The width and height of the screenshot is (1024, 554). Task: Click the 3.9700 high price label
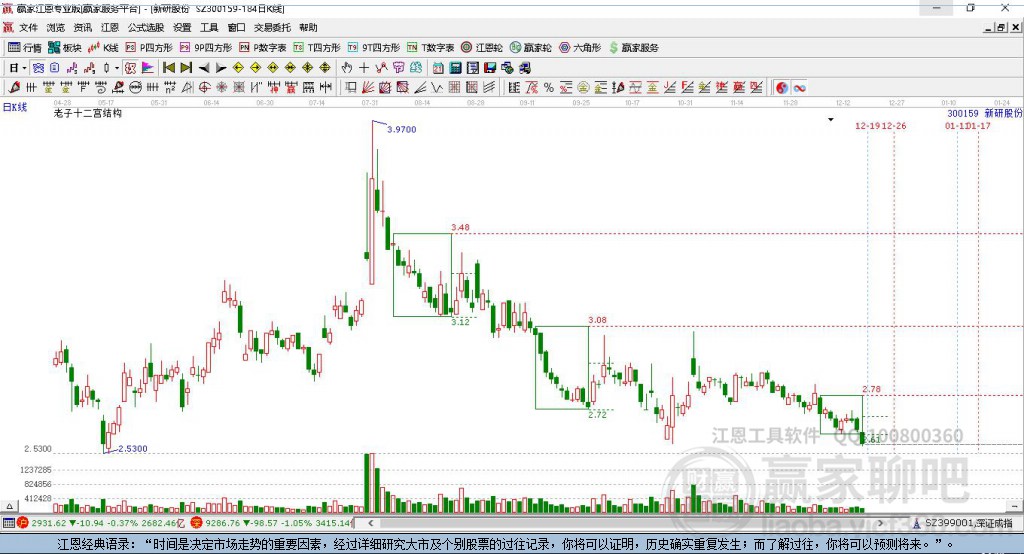(x=402, y=129)
